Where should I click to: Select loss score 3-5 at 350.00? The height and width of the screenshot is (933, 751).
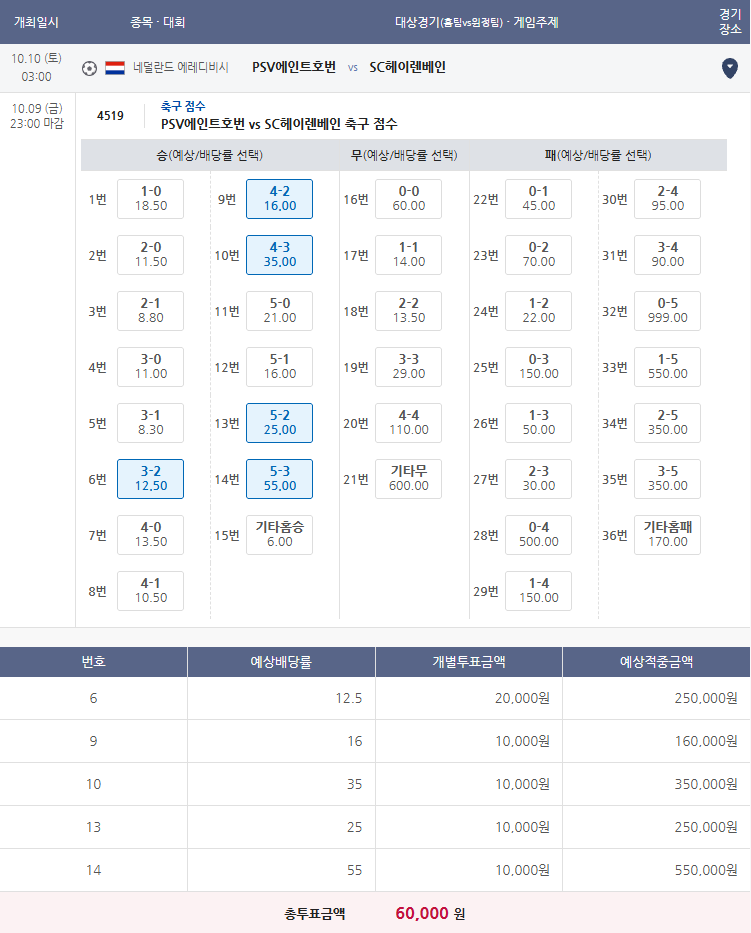668,478
